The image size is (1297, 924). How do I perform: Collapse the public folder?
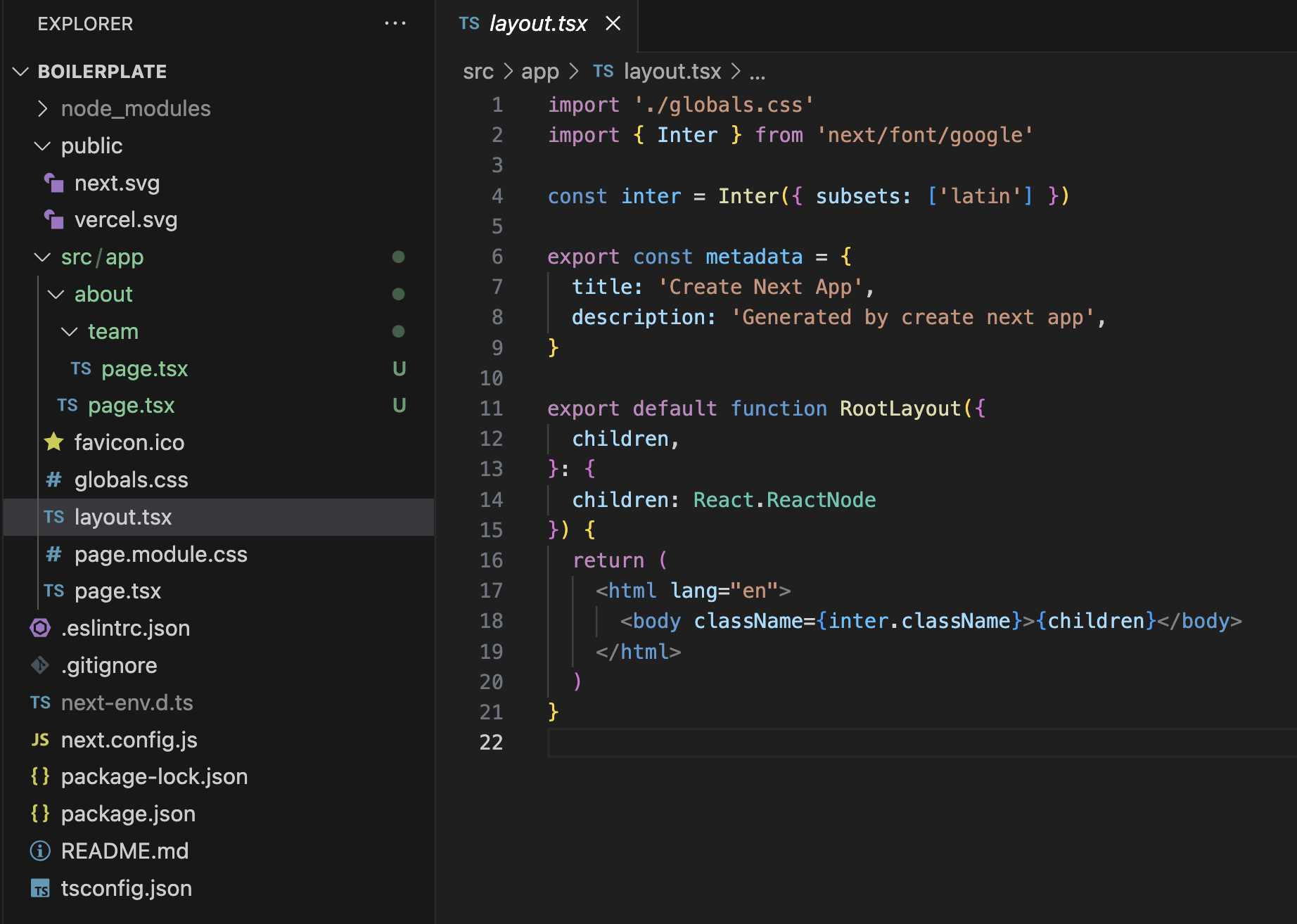tap(43, 146)
